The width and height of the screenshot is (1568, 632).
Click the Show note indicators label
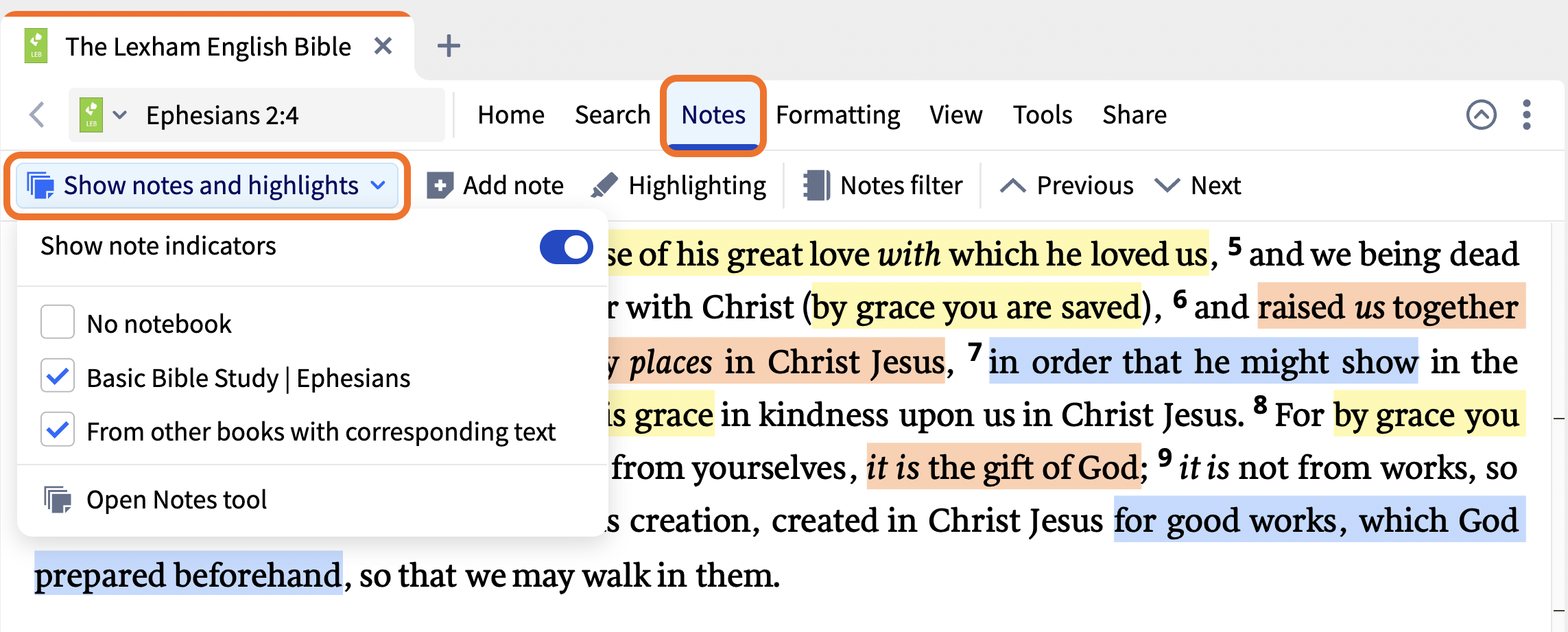pyautogui.click(x=158, y=246)
